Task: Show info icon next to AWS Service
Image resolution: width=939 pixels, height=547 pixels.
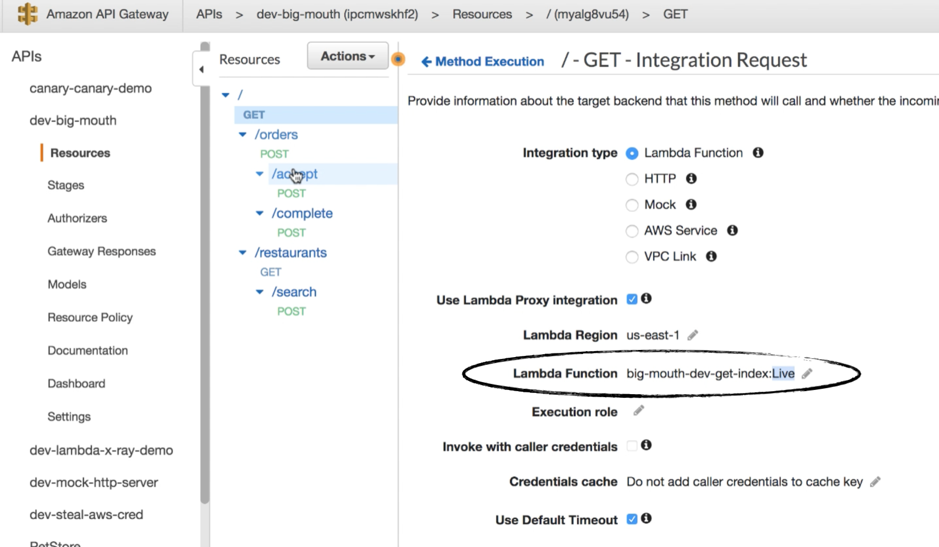Action: coord(732,230)
